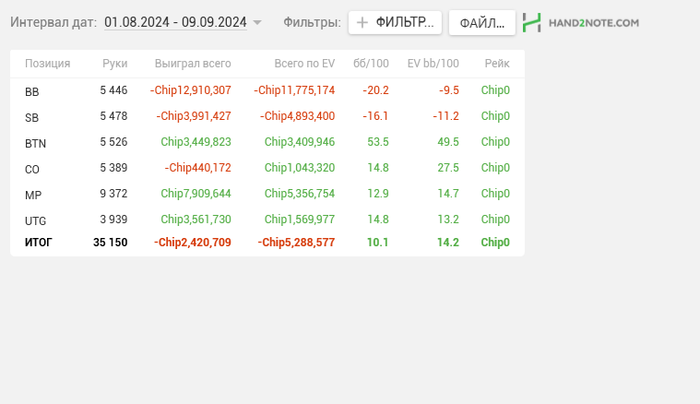This screenshot has height=404, width=700.
Task: Select the MP position row
Action: (33, 195)
